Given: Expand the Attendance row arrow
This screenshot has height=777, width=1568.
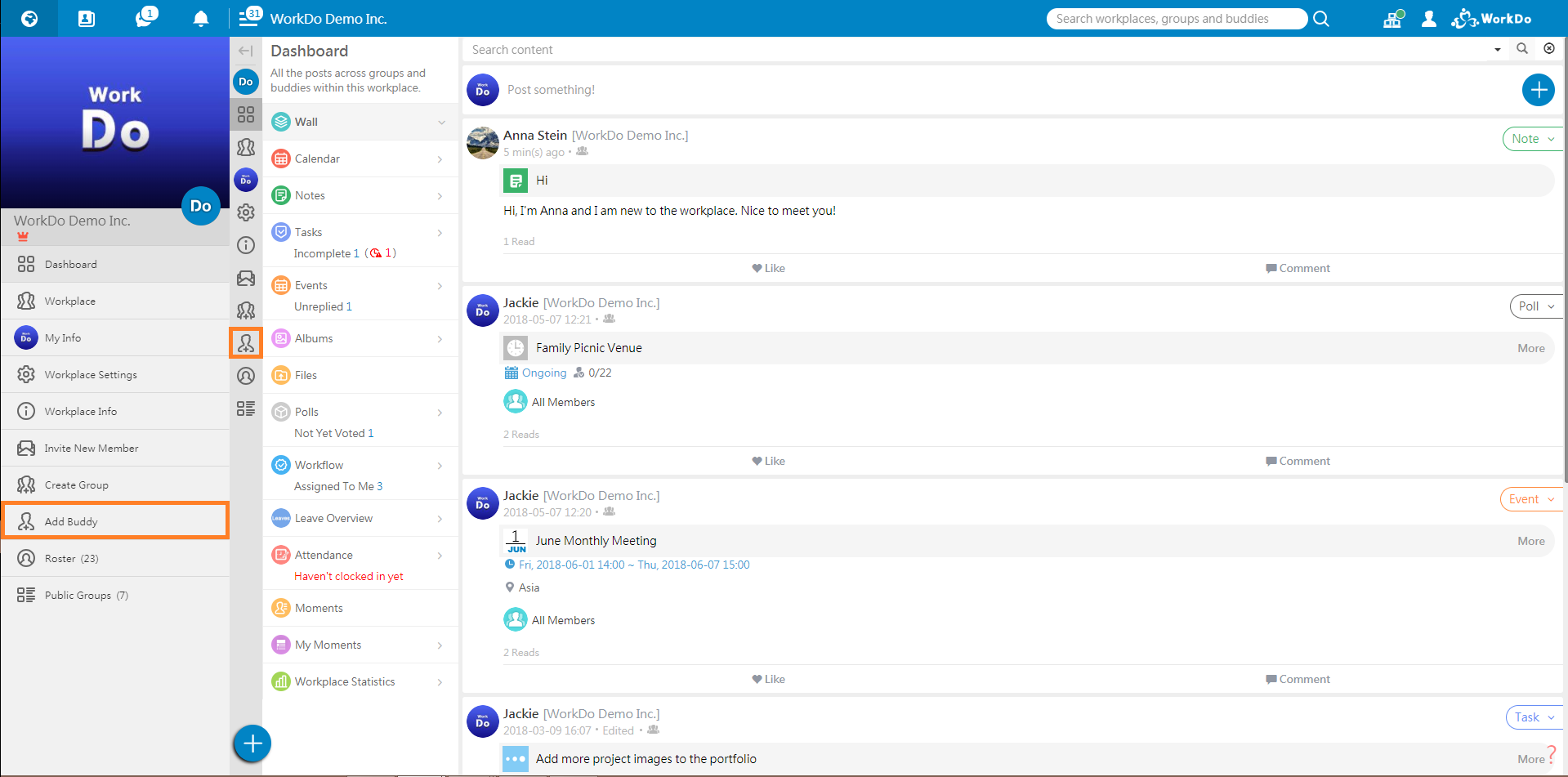Looking at the screenshot, I should [x=440, y=556].
